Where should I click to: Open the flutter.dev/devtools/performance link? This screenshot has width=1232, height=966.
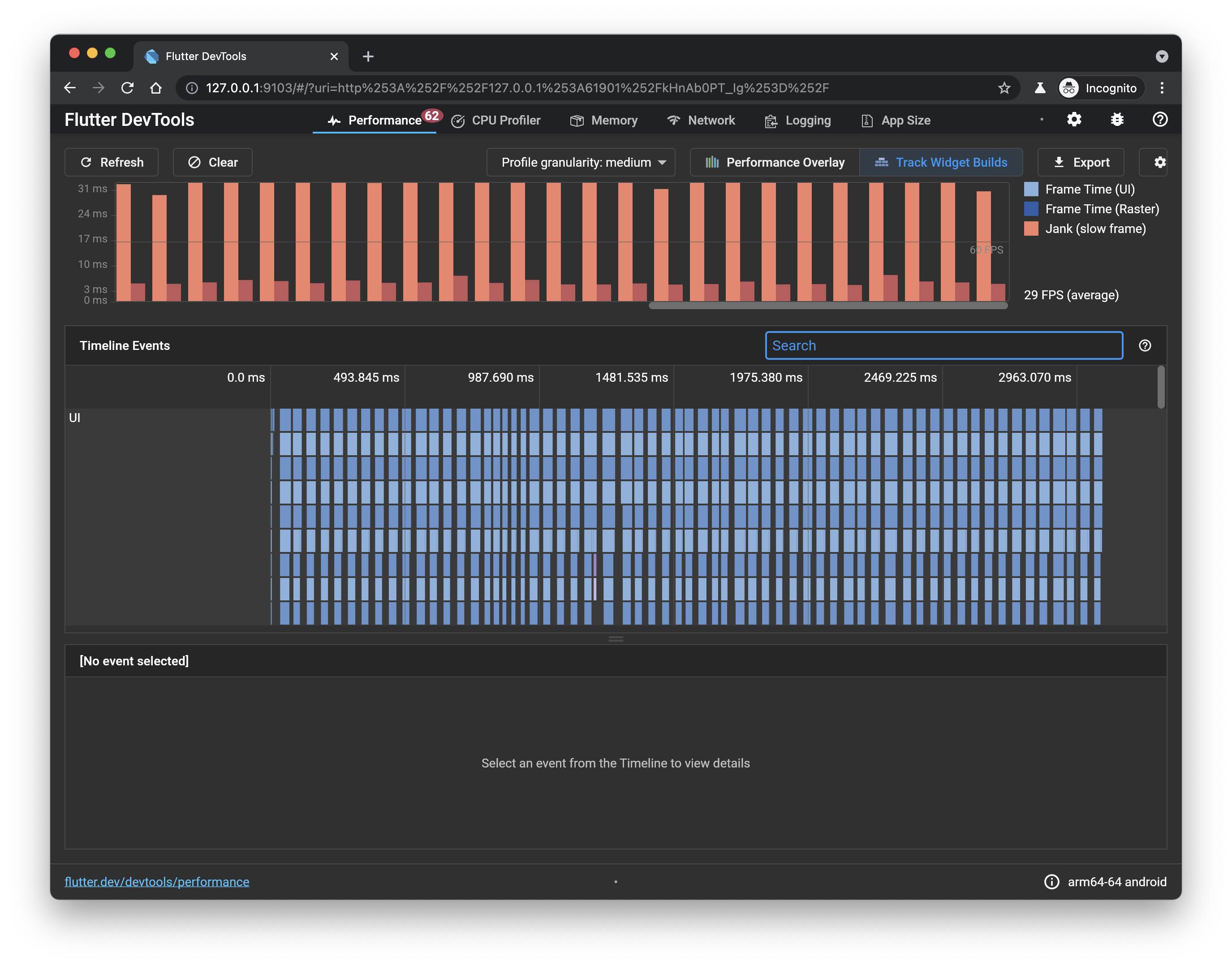point(157,881)
